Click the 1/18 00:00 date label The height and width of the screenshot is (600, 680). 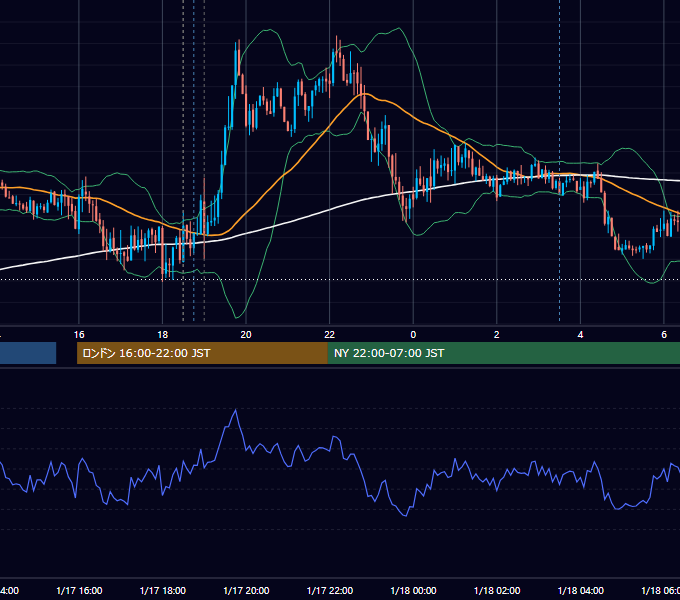tap(413, 590)
